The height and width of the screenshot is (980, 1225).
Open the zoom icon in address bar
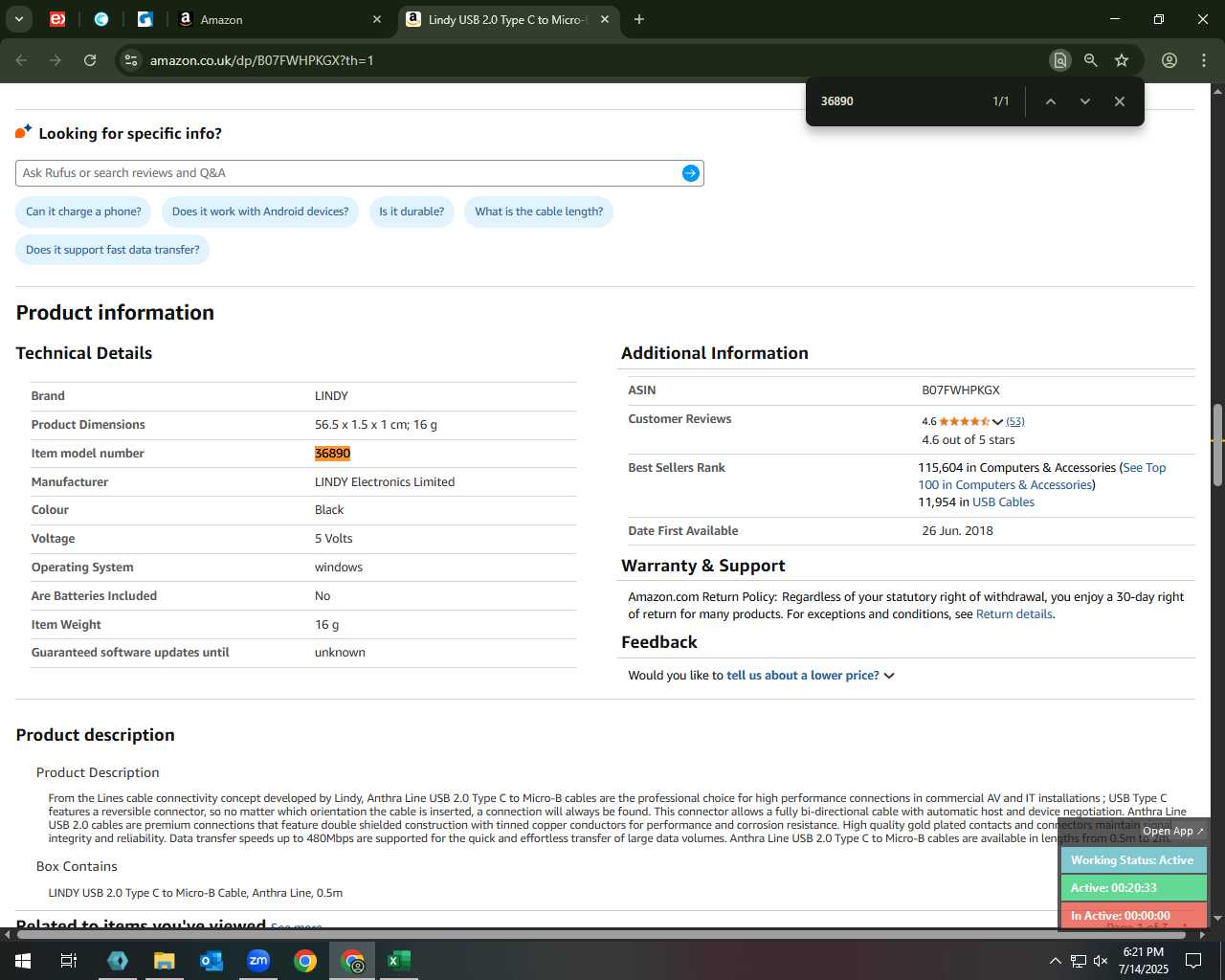[x=1090, y=60]
